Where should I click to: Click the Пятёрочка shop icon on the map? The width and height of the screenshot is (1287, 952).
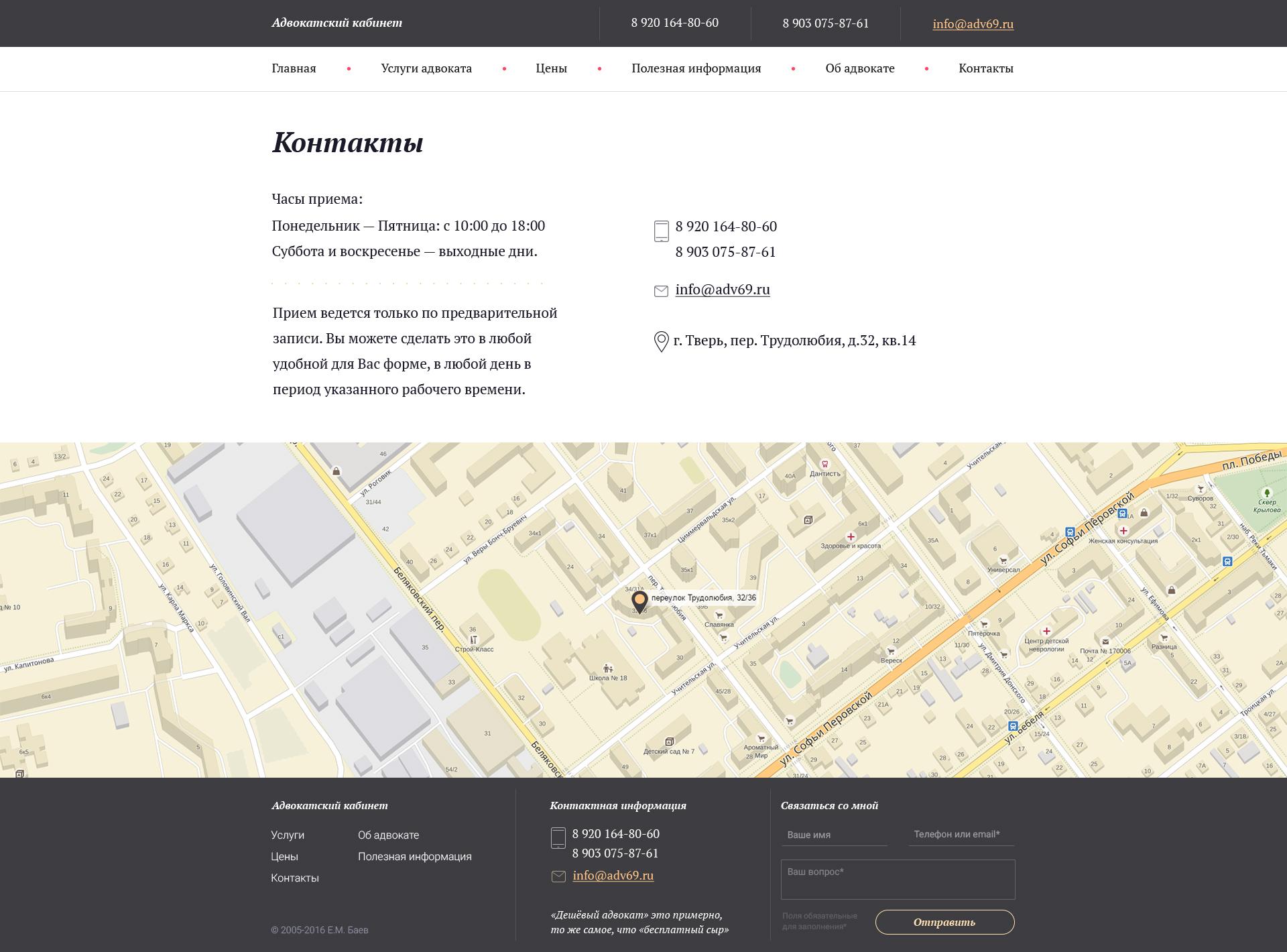coord(983,624)
